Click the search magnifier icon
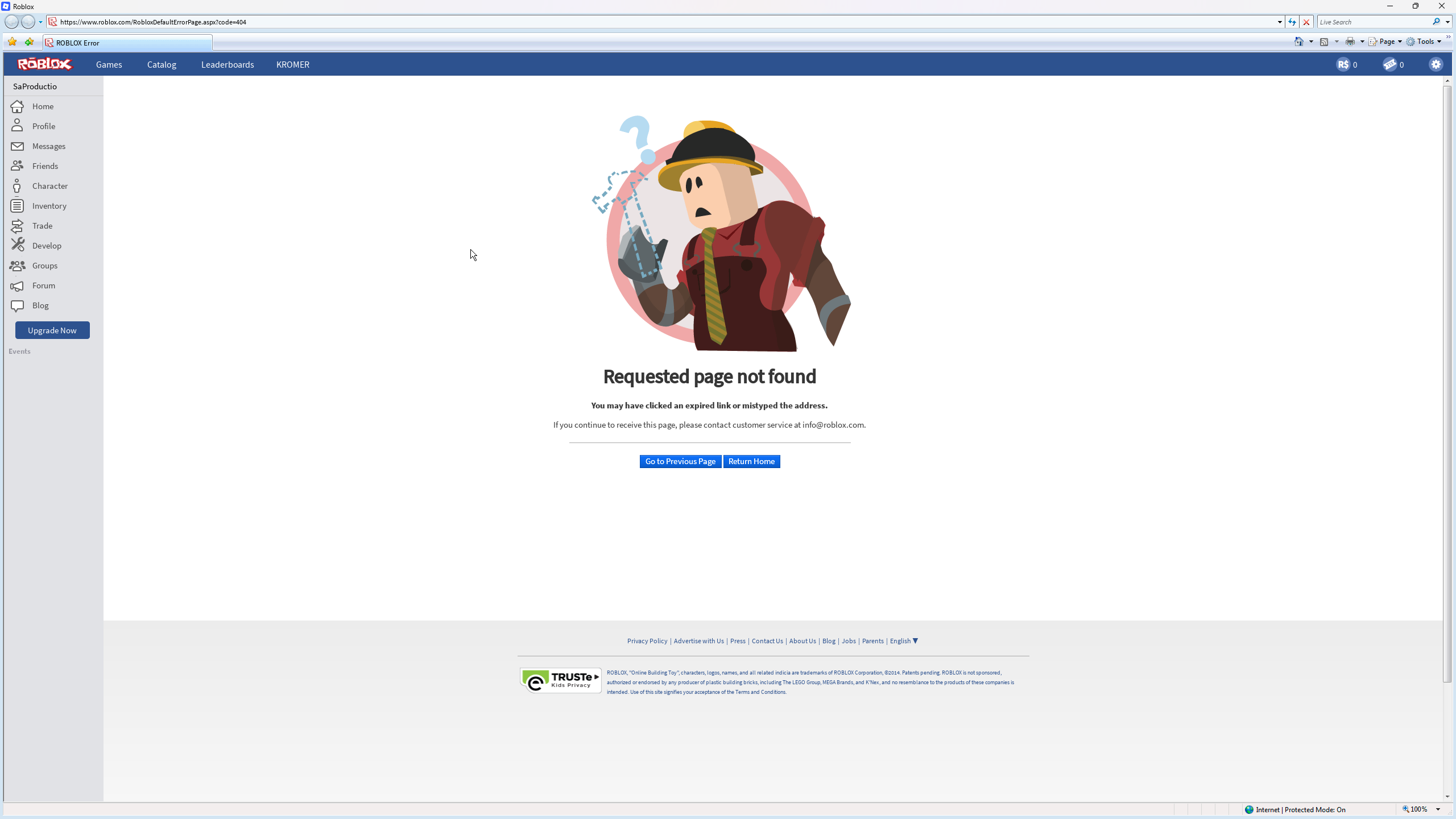The image size is (1456, 819). pyautogui.click(x=1436, y=22)
